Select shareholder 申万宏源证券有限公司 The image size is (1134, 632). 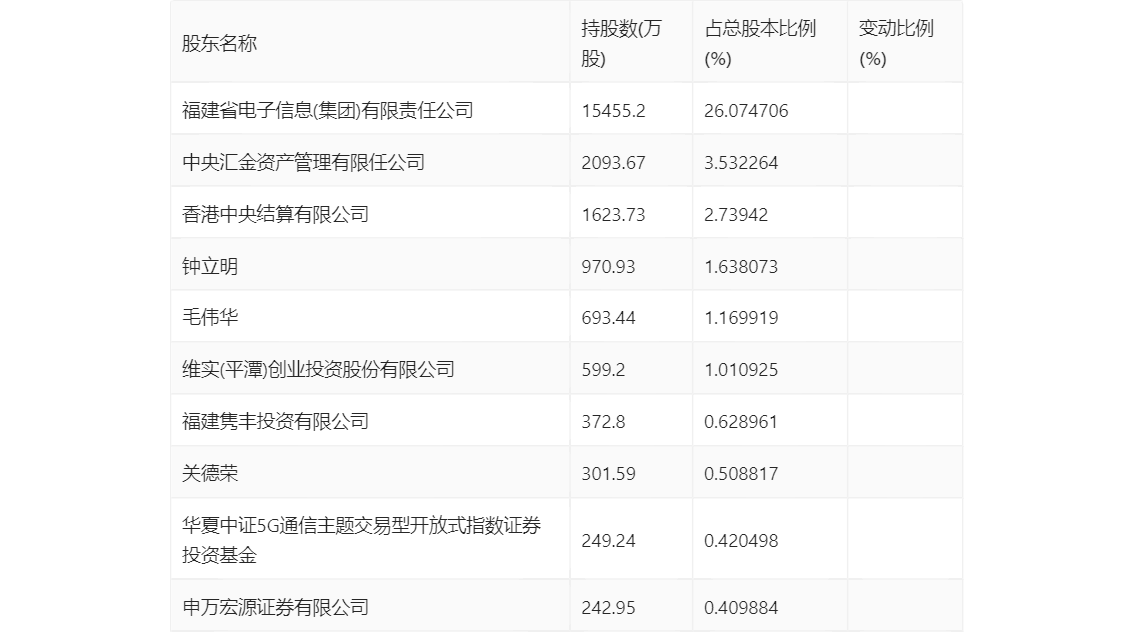tap(275, 607)
